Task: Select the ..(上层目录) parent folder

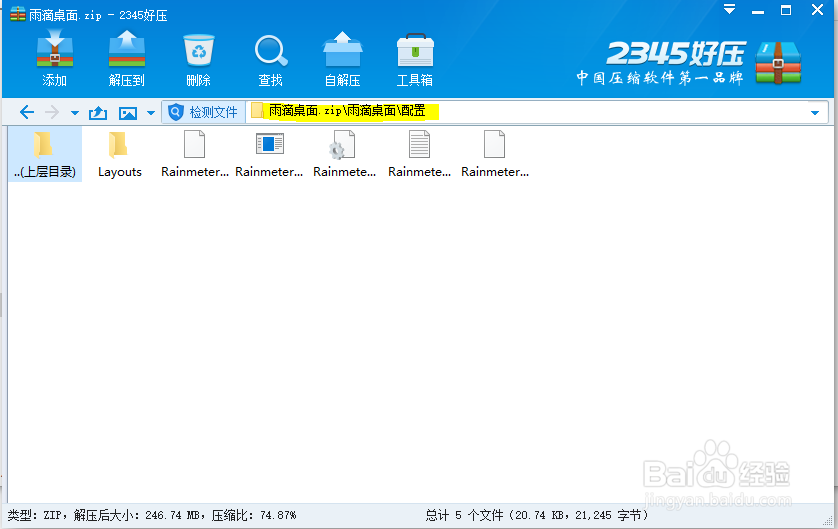Action: [x=45, y=154]
